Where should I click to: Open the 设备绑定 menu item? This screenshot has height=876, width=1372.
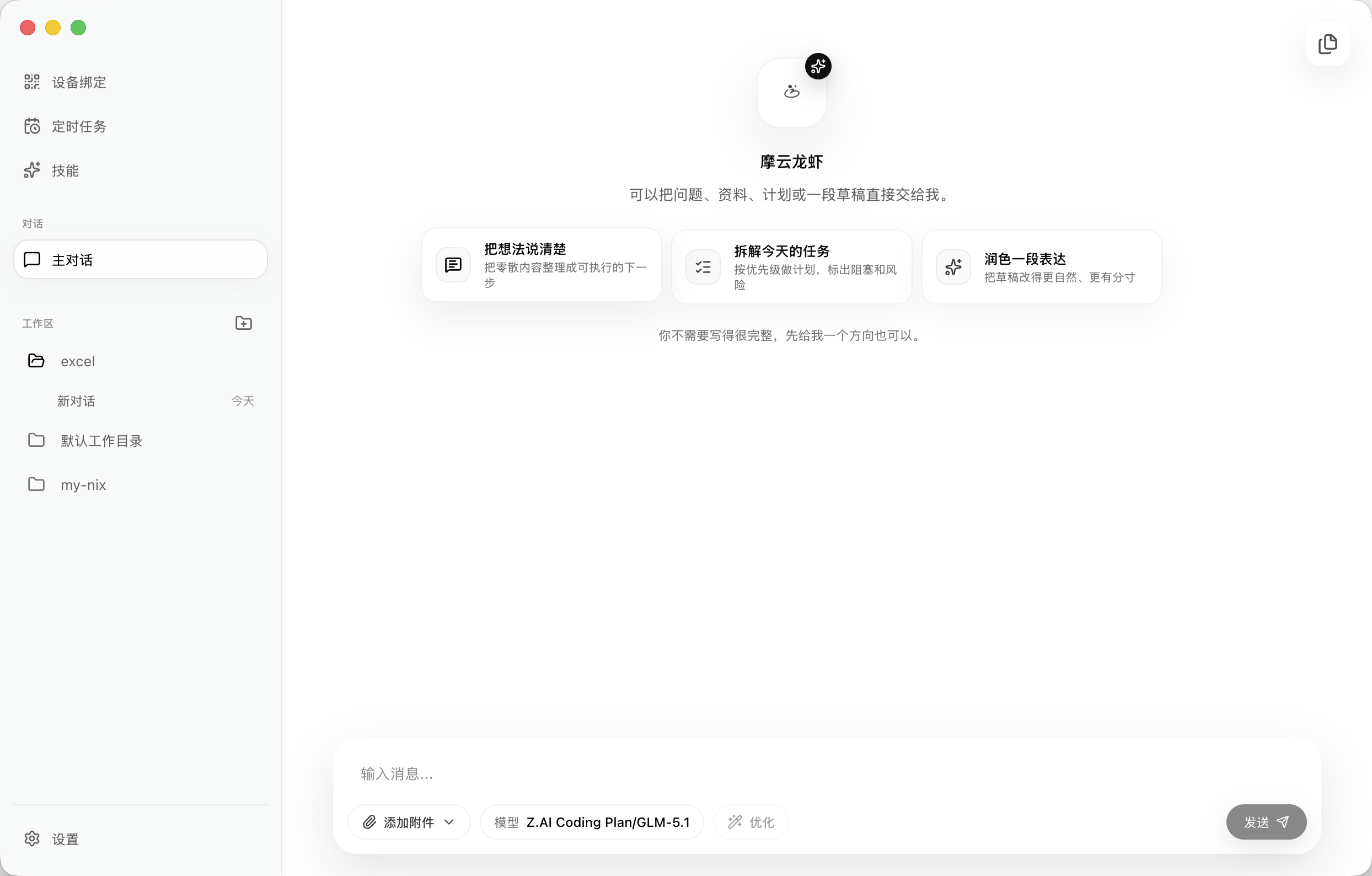click(x=141, y=82)
